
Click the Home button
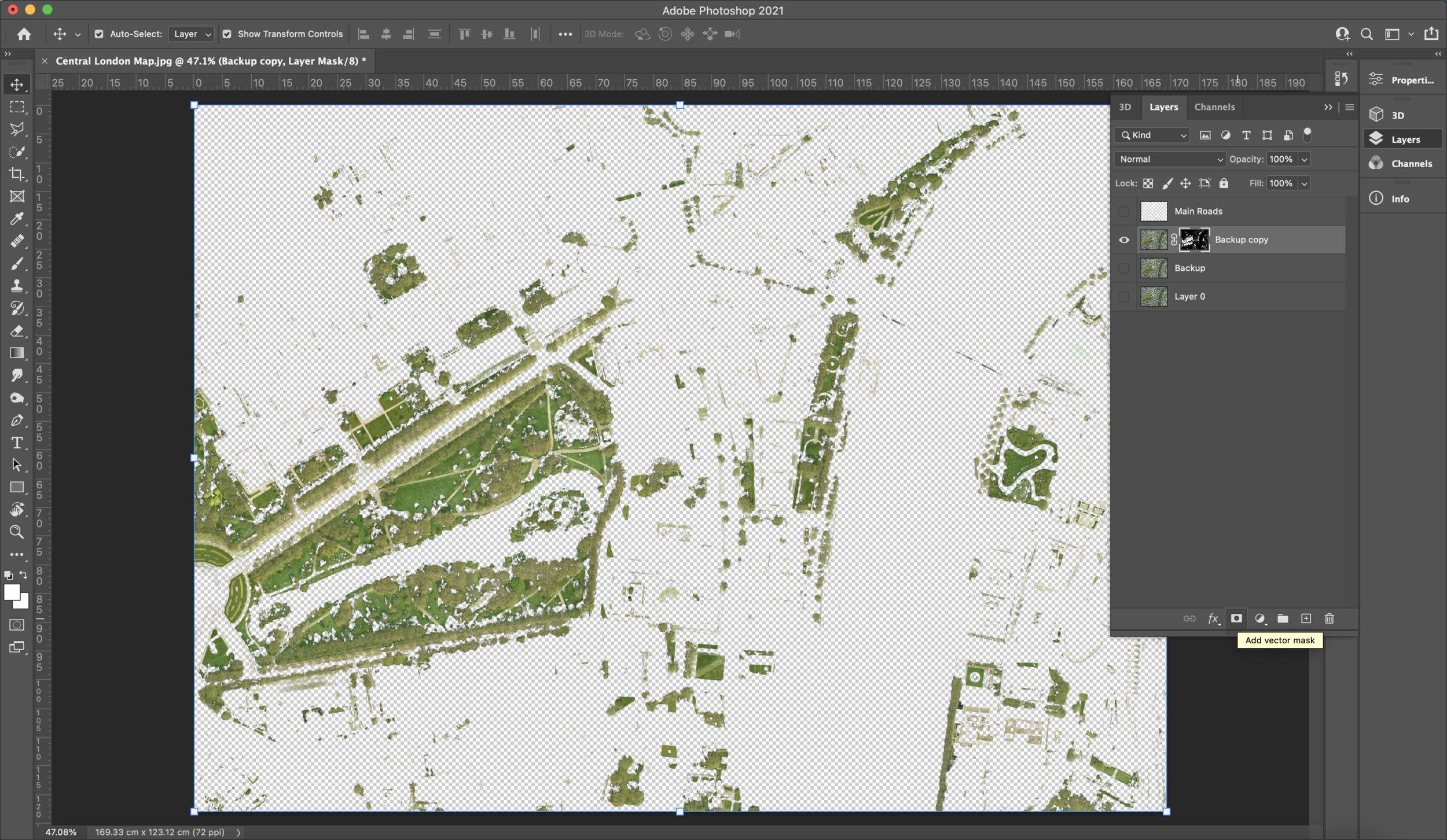pyautogui.click(x=24, y=34)
